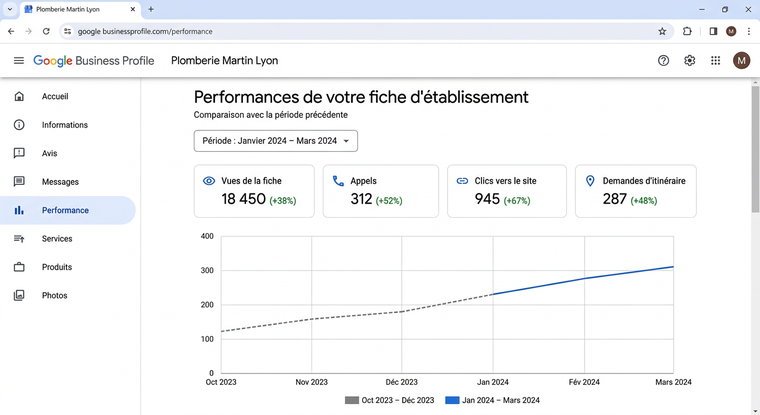Open the Messages sidebar item
This screenshot has width=760, height=415.
click(x=60, y=182)
